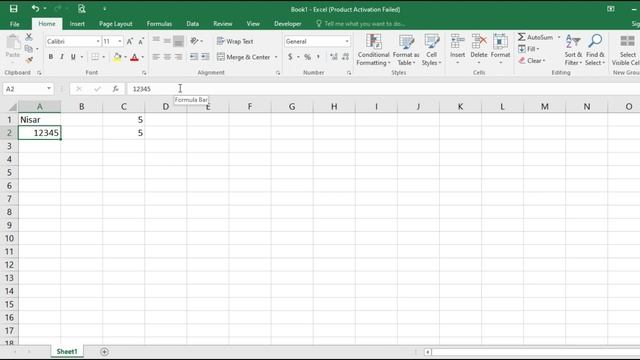Decrease font size with small A icon
The width and height of the screenshot is (640, 360).
(x=141, y=41)
